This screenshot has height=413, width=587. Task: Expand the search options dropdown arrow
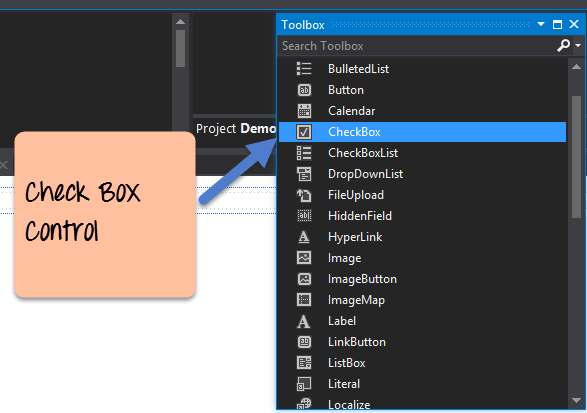[578, 46]
